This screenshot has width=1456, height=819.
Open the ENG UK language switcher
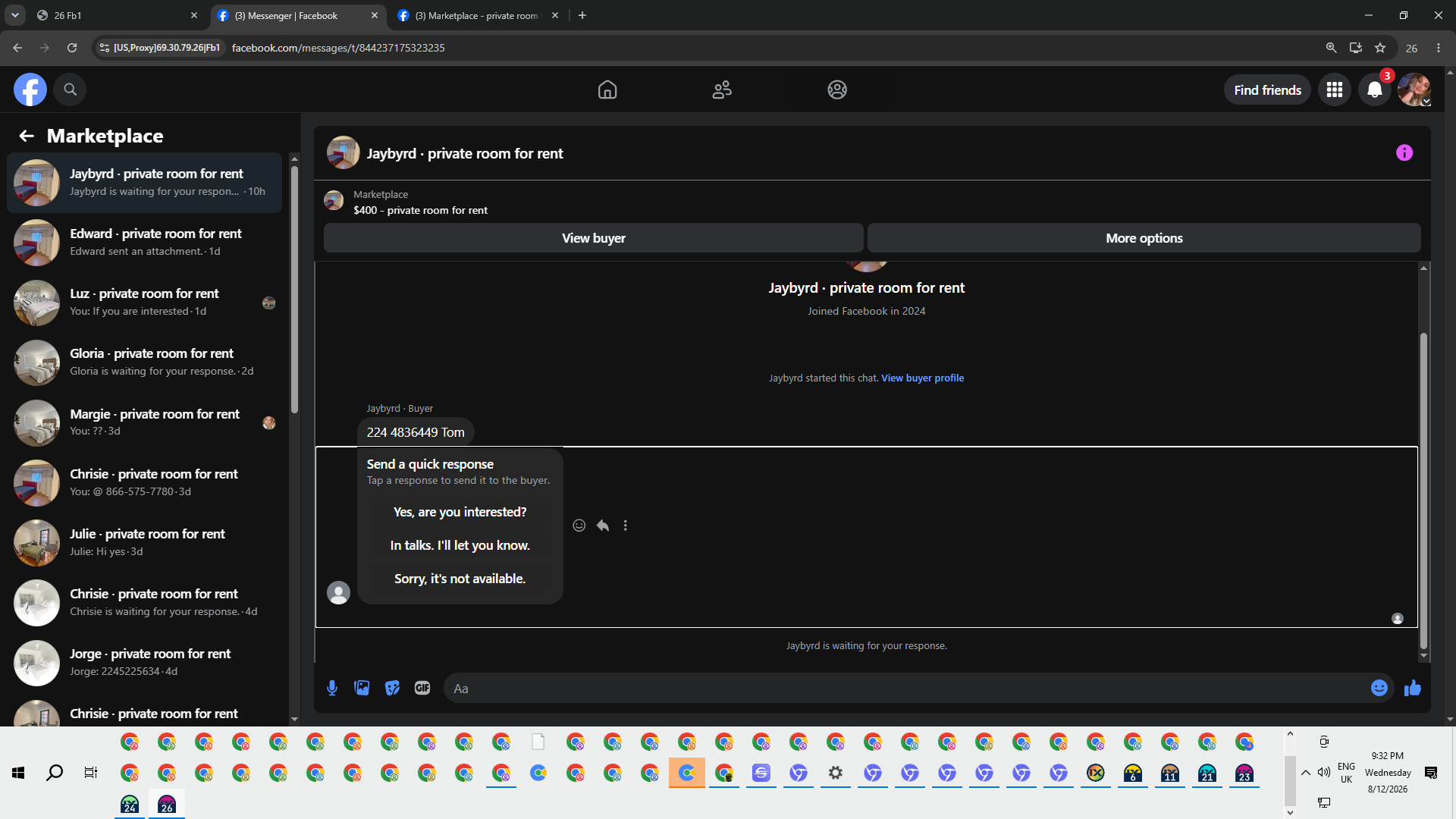pos(1346,773)
